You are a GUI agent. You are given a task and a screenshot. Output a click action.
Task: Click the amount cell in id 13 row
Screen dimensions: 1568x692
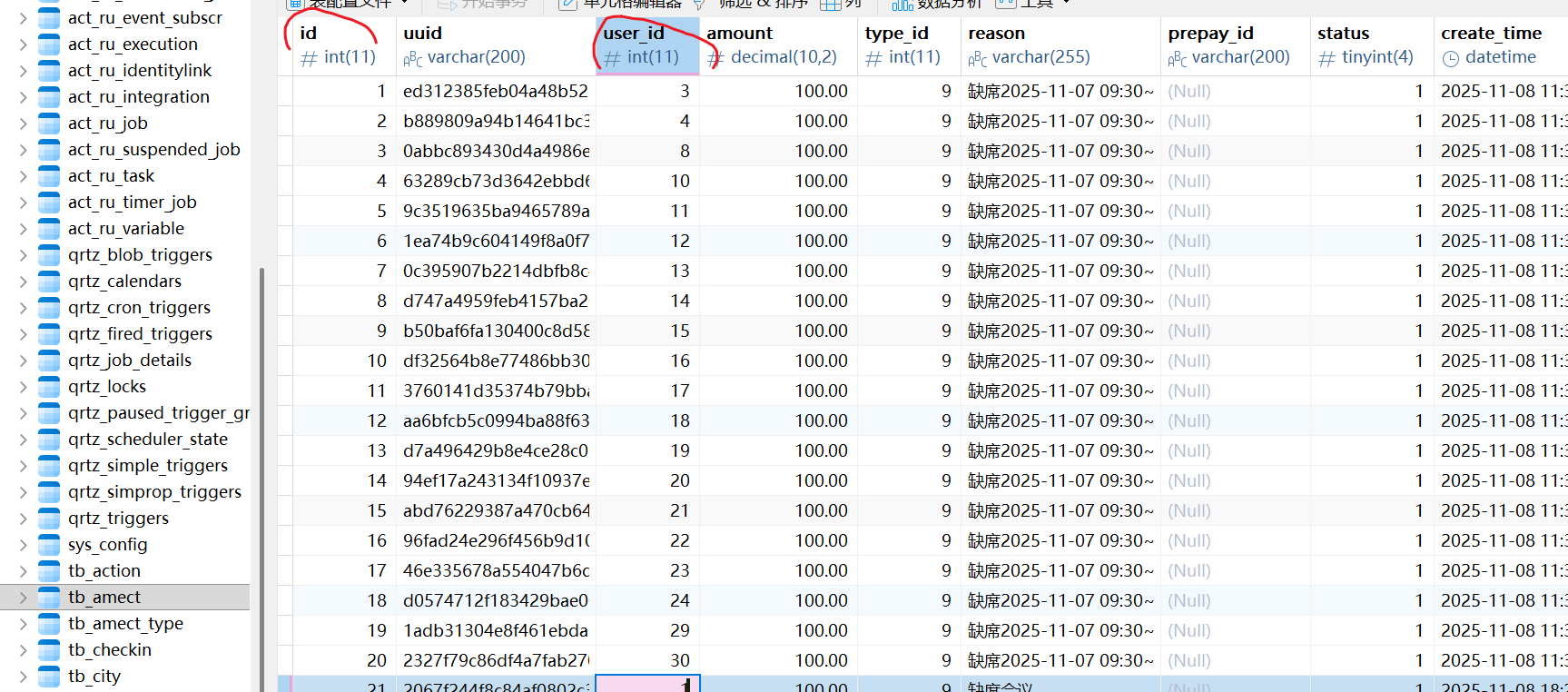click(778, 451)
